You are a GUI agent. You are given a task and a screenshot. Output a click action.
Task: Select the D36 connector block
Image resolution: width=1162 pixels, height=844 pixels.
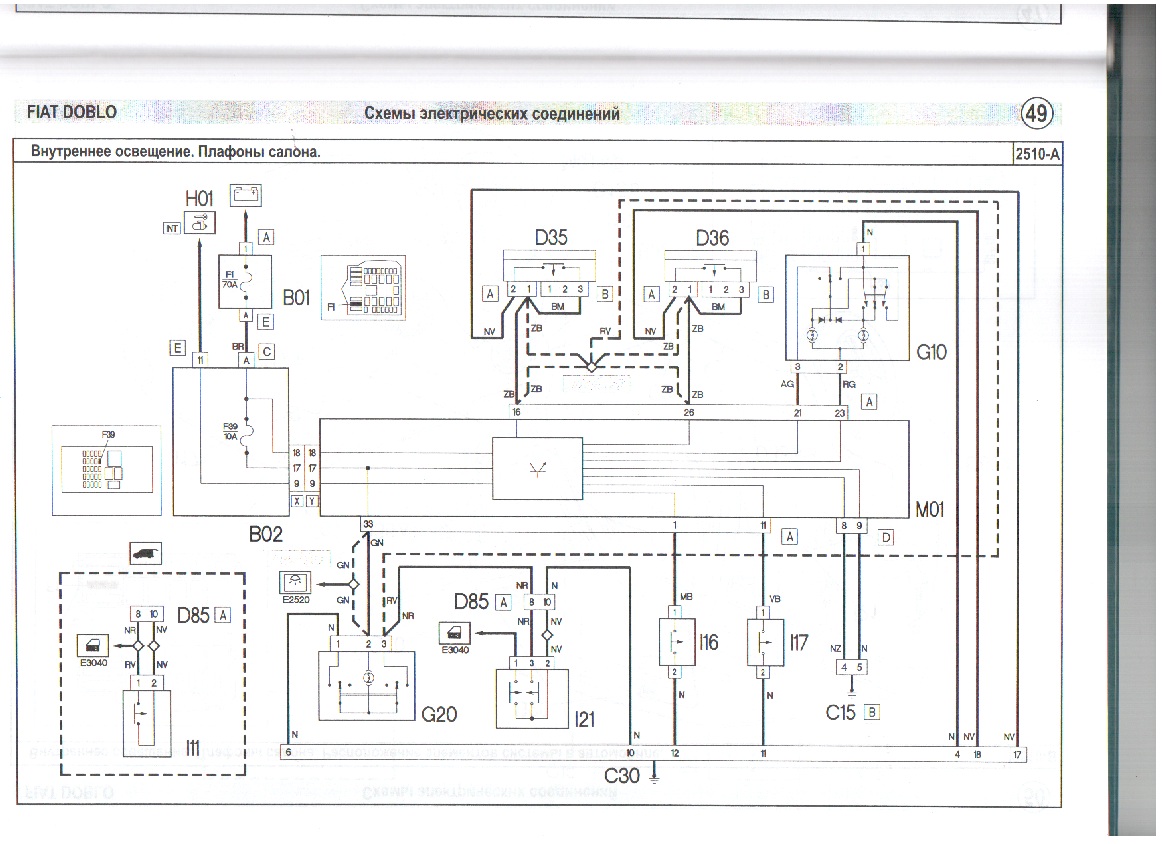pyautogui.click(x=710, y=272)
